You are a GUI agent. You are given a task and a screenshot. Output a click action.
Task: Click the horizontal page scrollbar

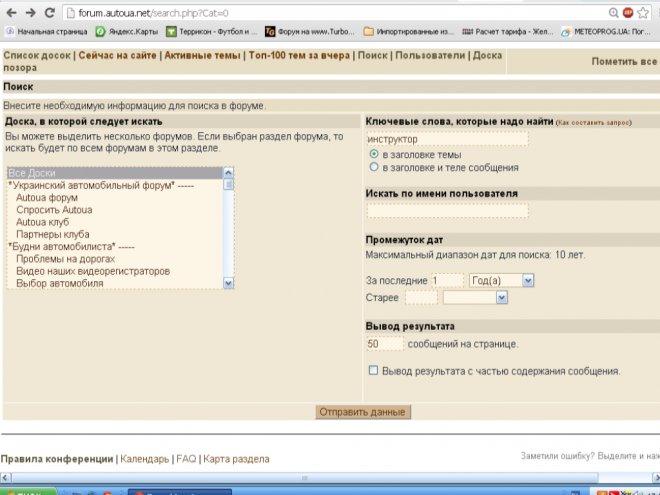pyautogui.click(x=300, y=477)
